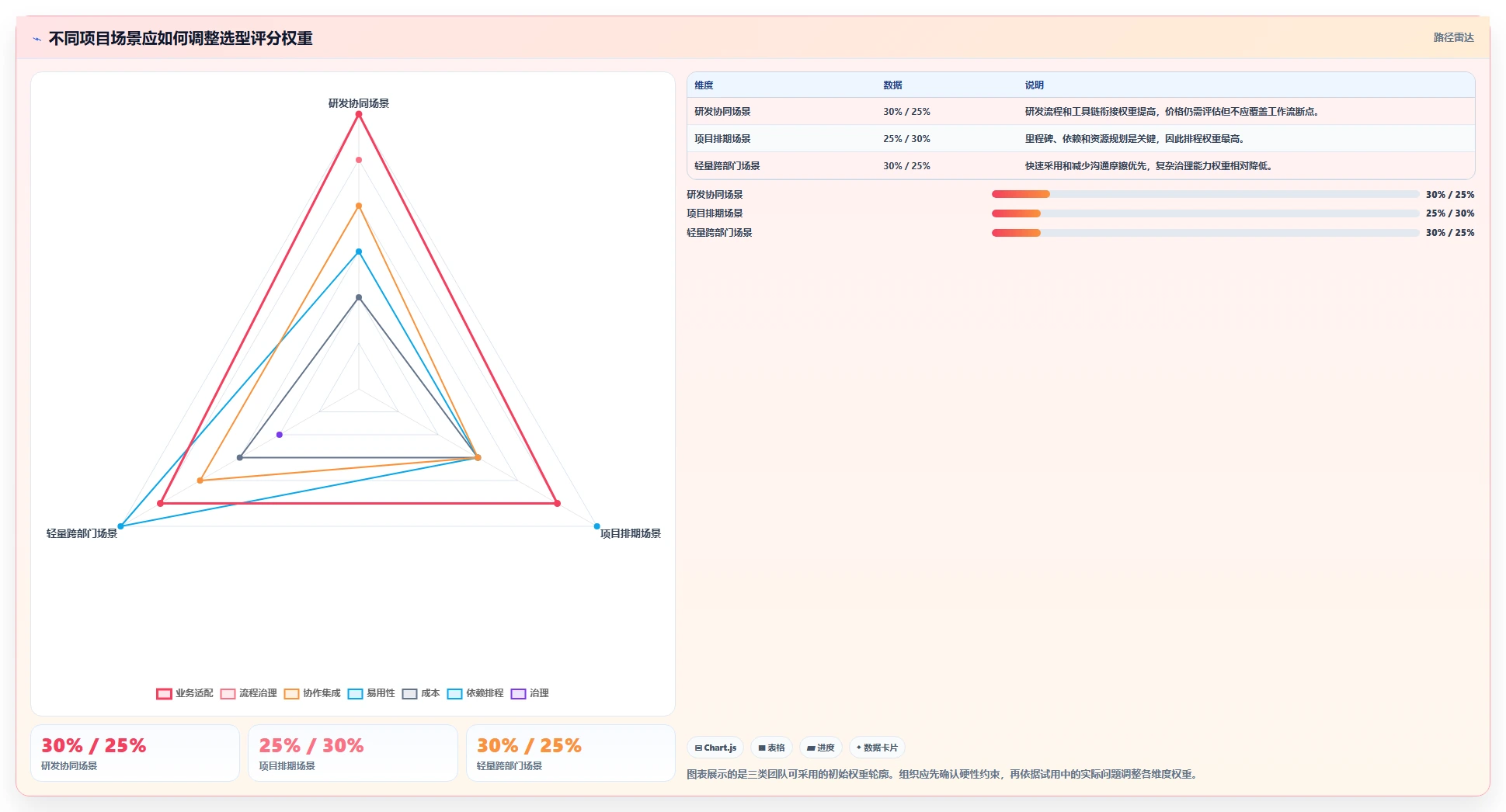The width and height of the screenshot is (1506, 812).
Task: Click the small blue icon before the page title
Action: [x=37, y=39]
